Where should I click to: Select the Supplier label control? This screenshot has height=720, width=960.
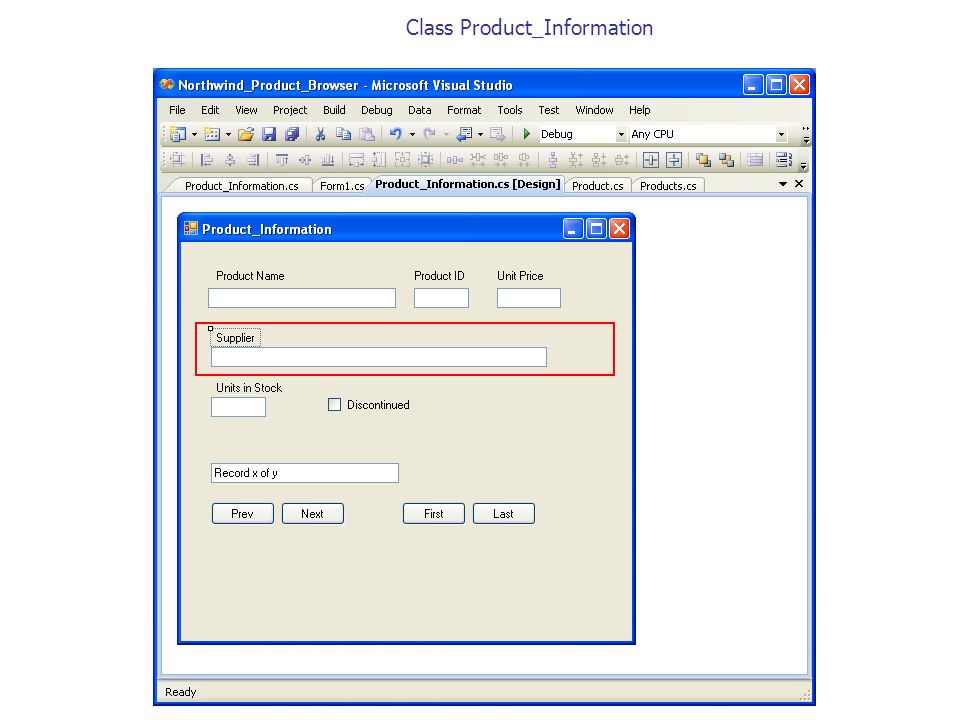[x=235, y=338]
